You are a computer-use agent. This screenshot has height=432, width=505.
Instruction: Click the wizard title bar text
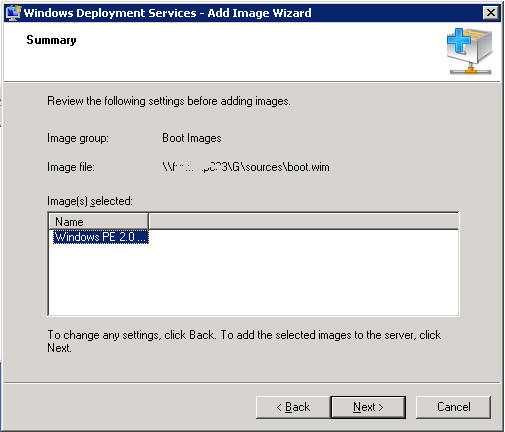coord(168,13)
